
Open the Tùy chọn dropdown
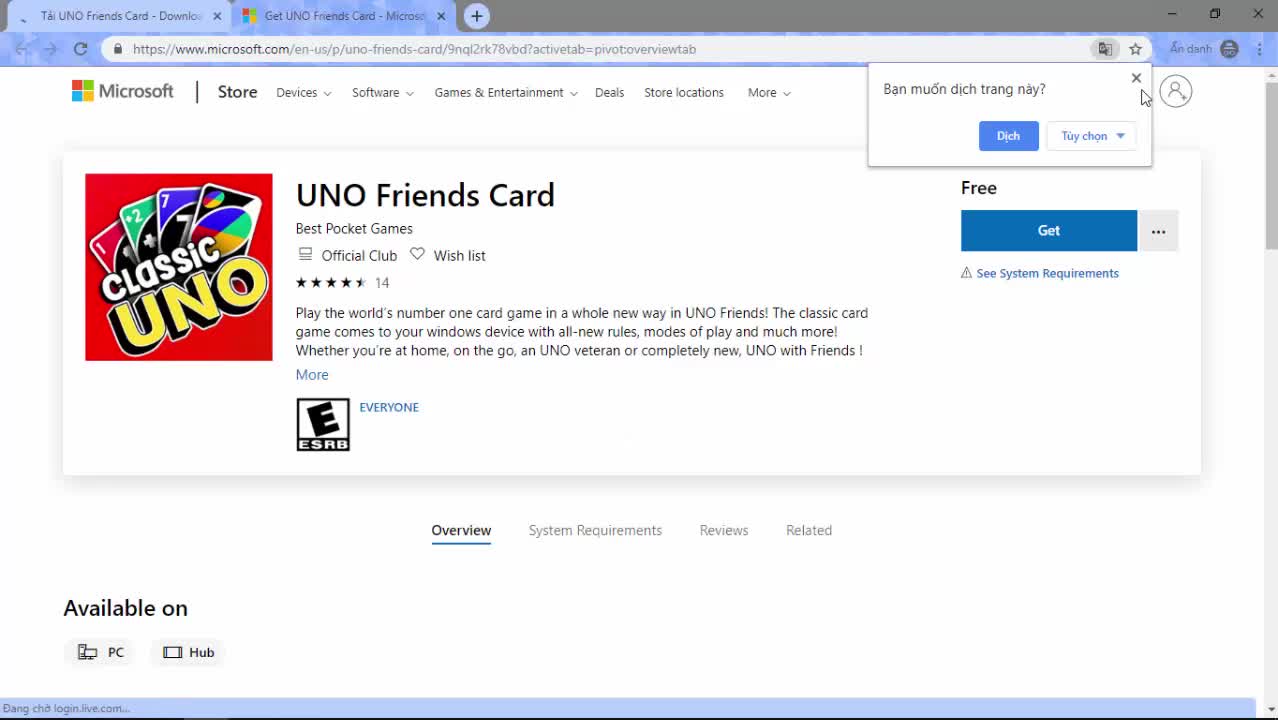point(1092,136)
